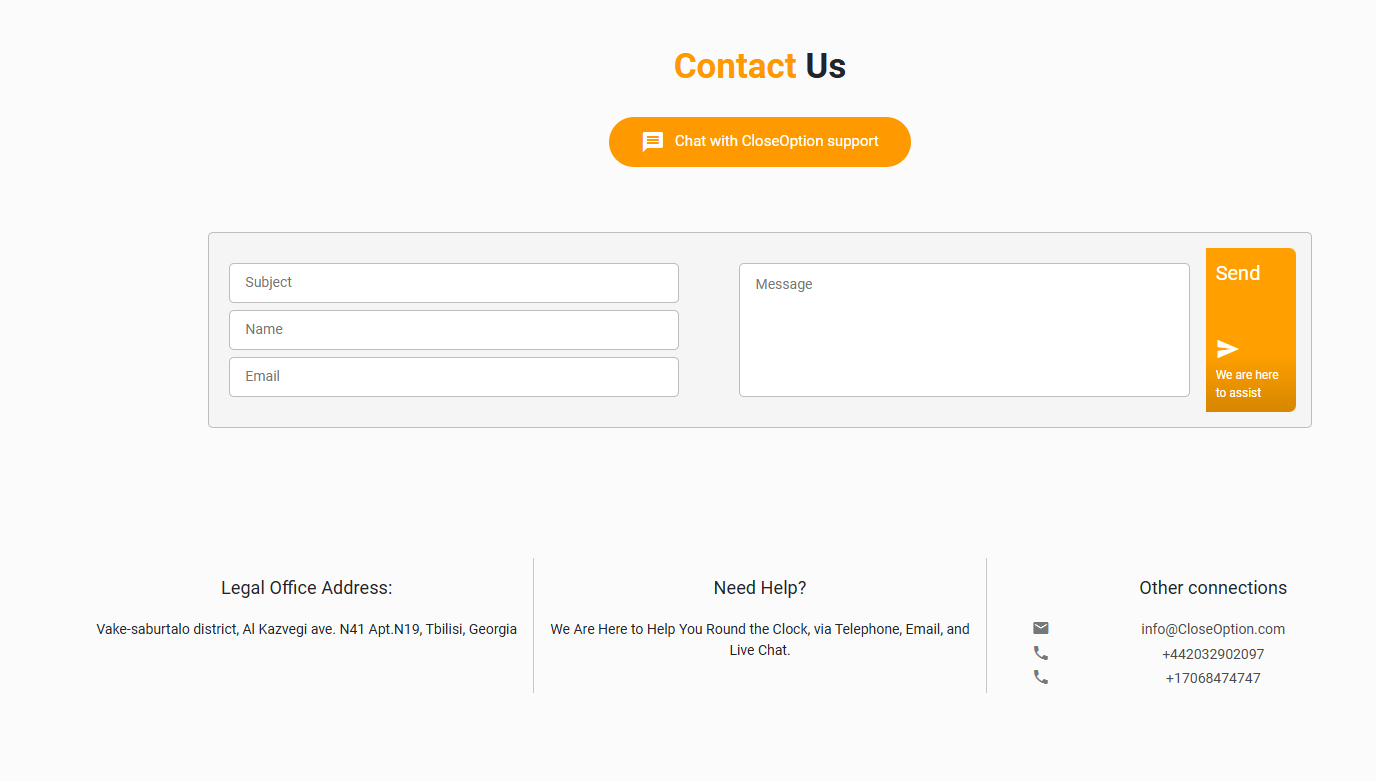This screenshot has width=1376, height=781.
Task: Click the Tbilisi, Georgia office address text
Action: [x=307, y=629]
